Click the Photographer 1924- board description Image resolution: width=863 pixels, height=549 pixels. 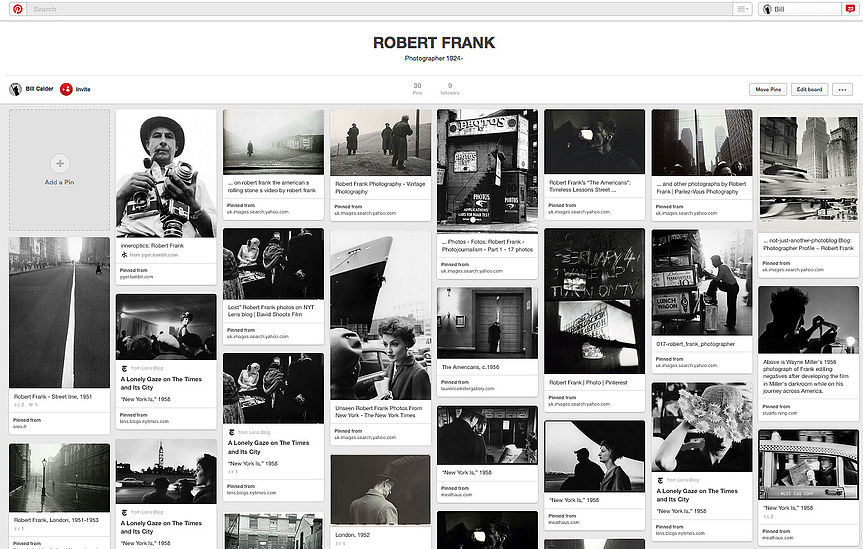tap(434, 58)
